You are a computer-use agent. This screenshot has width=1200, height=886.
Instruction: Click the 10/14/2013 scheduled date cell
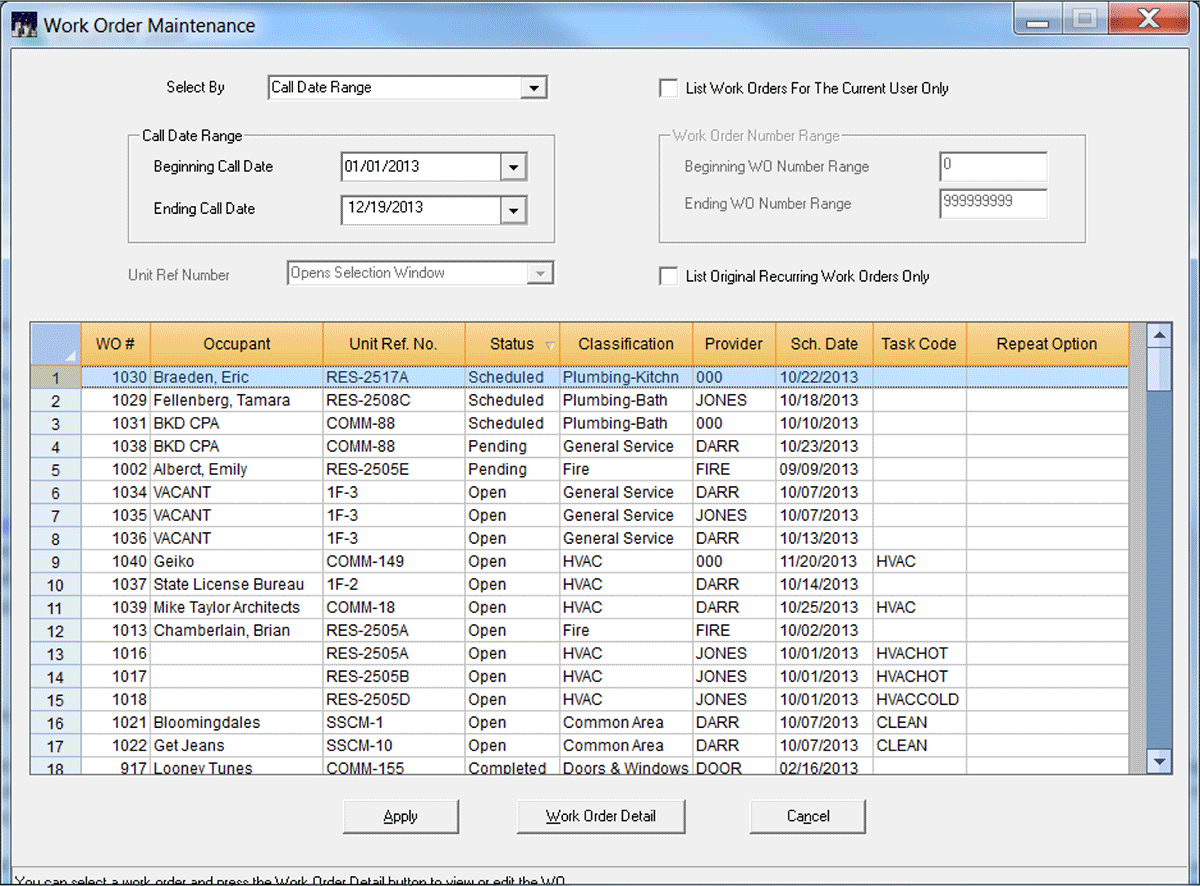(x=824, y=585)
